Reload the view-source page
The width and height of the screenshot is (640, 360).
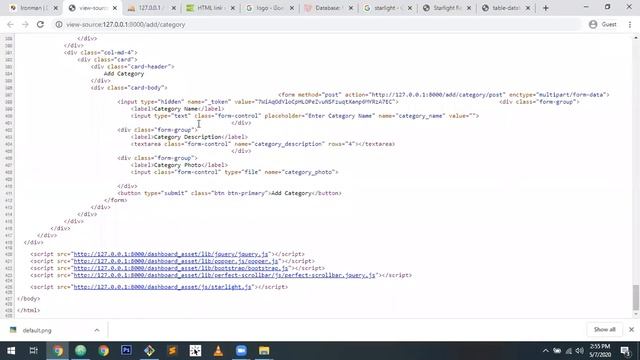click(x=40, y=24)
